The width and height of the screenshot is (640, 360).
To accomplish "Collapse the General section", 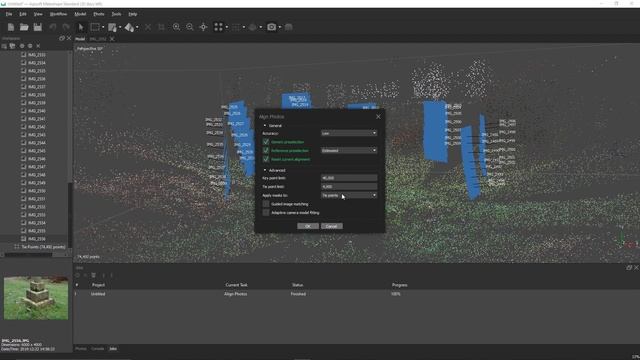I will 265,126.
